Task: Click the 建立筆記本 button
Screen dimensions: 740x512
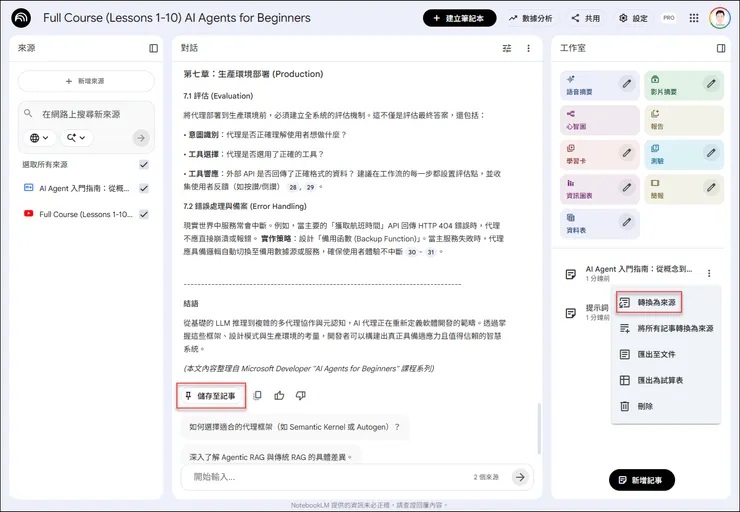Action: coord(459,18)
